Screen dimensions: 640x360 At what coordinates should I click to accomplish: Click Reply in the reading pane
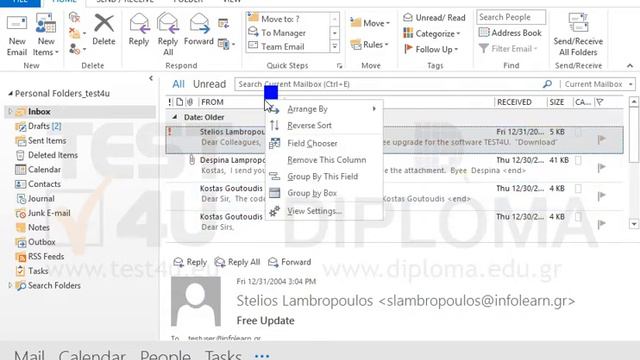coord(190,262)
